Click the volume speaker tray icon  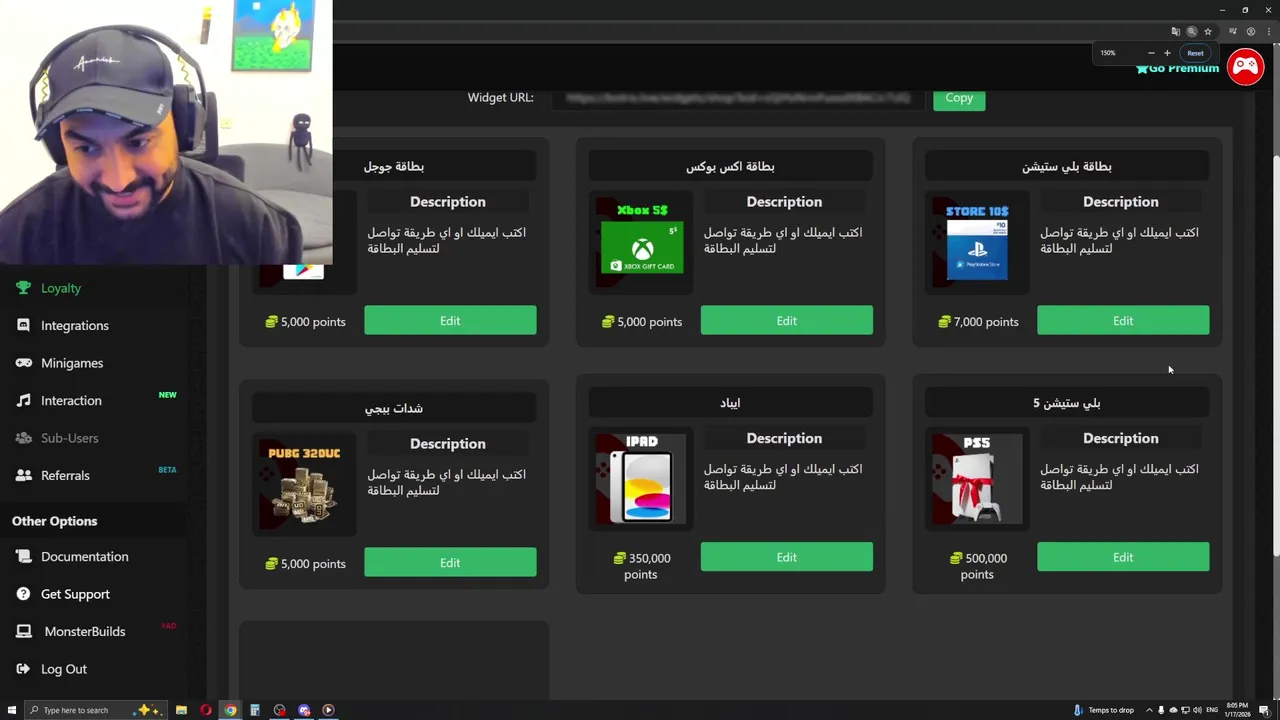[1198, 710]
